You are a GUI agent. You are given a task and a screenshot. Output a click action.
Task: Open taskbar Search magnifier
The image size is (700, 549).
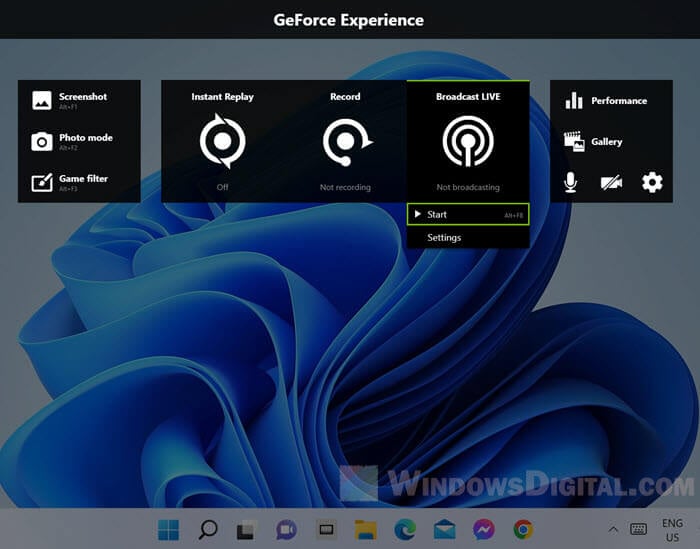208,530
